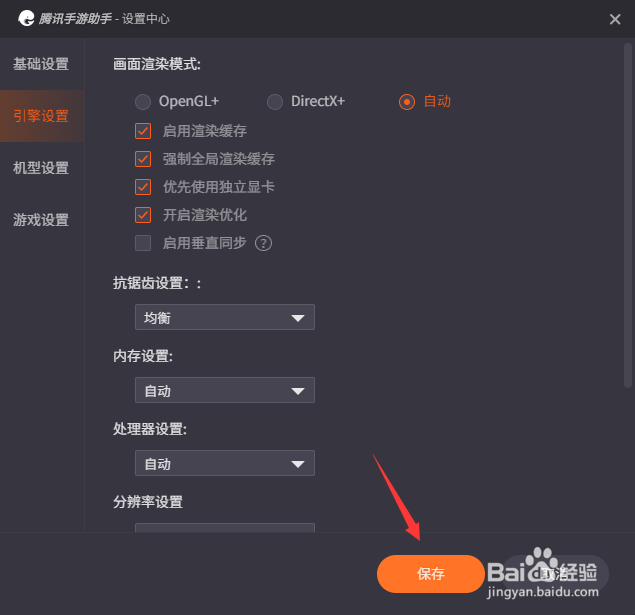Toggle 强制全局渲染缓存 checkbox
This screenshot has width=635, height=615.
pyautogui.click(x=143, y=159)
